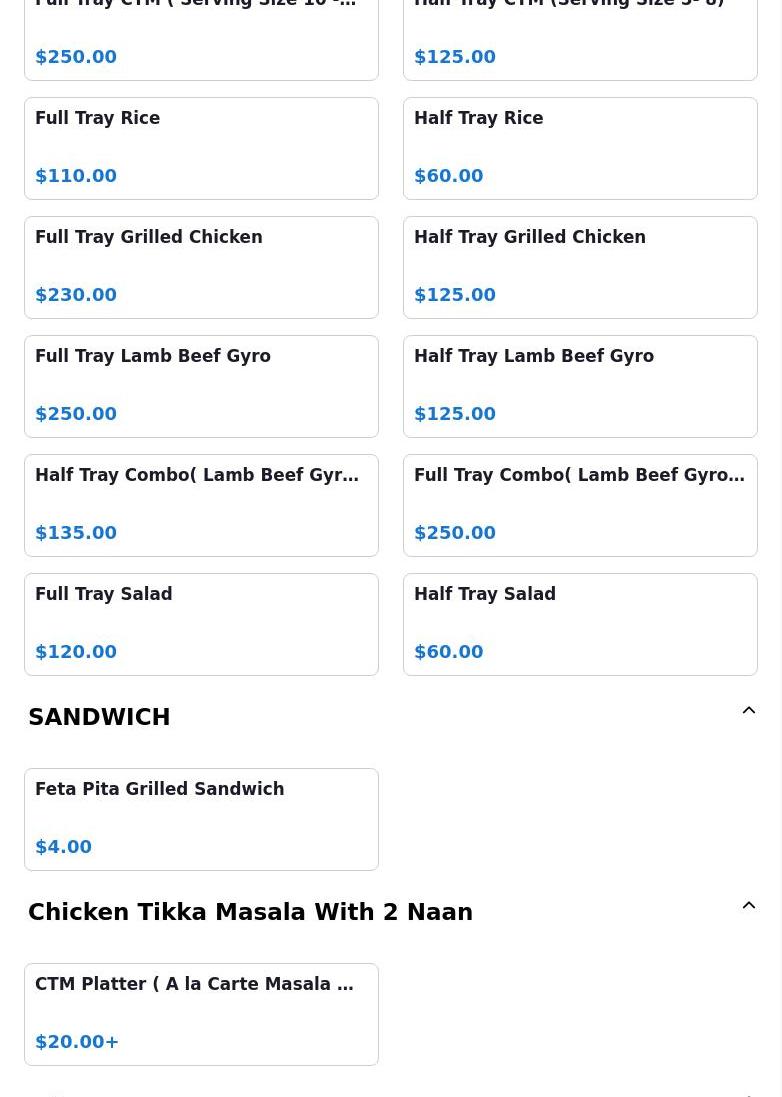Select Full Tray Rice item

[x=201, y=148]
